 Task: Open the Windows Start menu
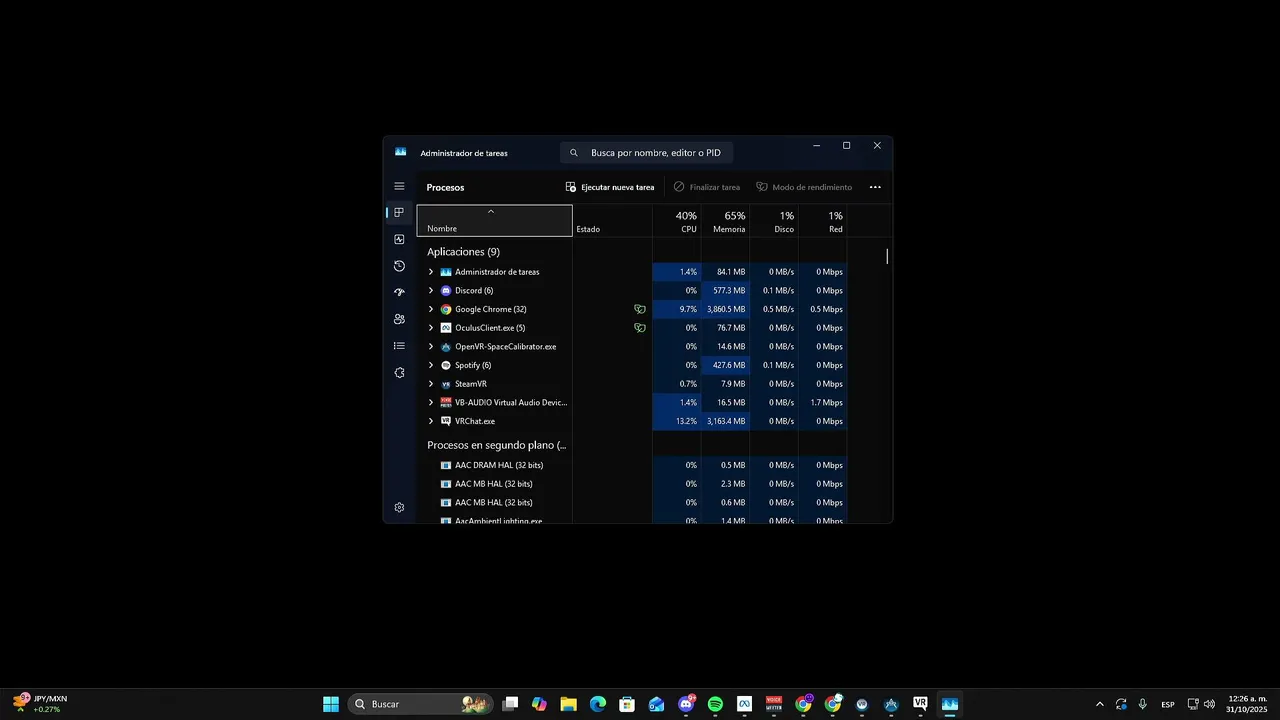[331, 704]
